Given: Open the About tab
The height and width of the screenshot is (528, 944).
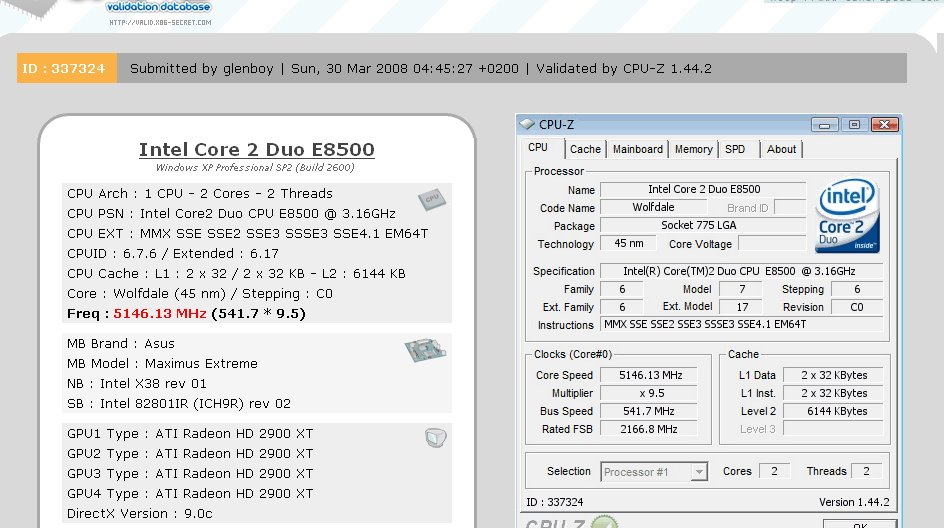Looking at the screenshot, I should pos(781,149).
